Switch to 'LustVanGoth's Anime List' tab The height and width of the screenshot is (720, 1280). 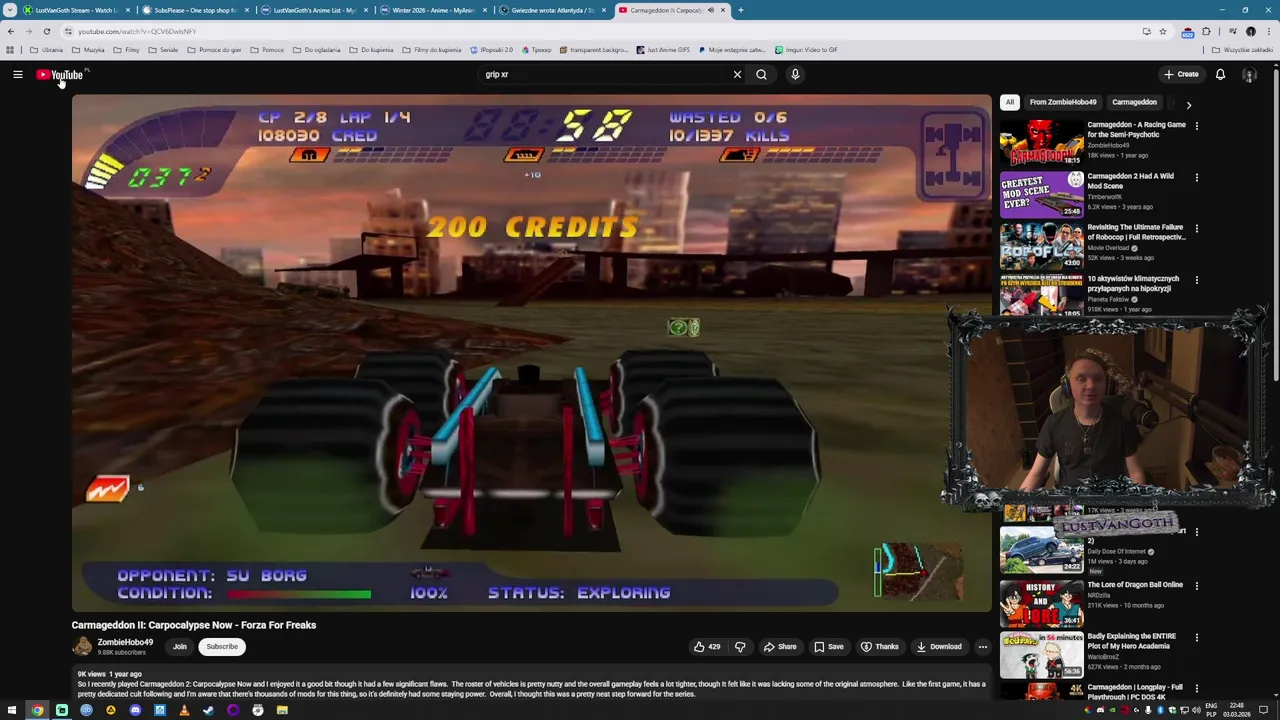click(314, 10)
